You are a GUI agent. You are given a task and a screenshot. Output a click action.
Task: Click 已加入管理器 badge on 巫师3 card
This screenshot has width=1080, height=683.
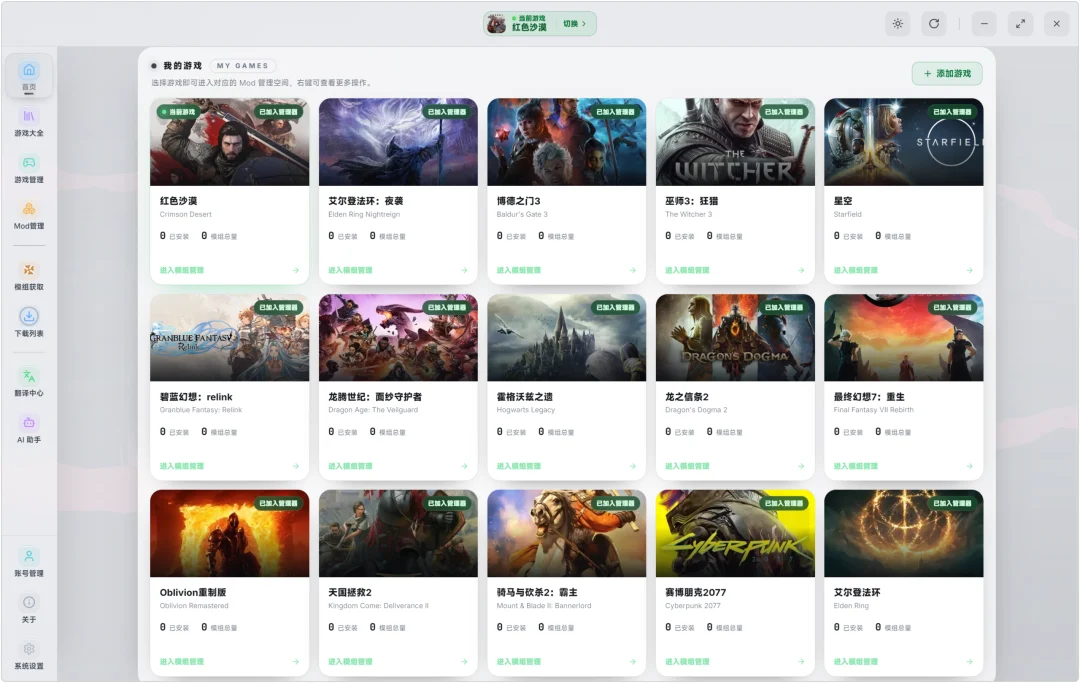tap(784, 112)
